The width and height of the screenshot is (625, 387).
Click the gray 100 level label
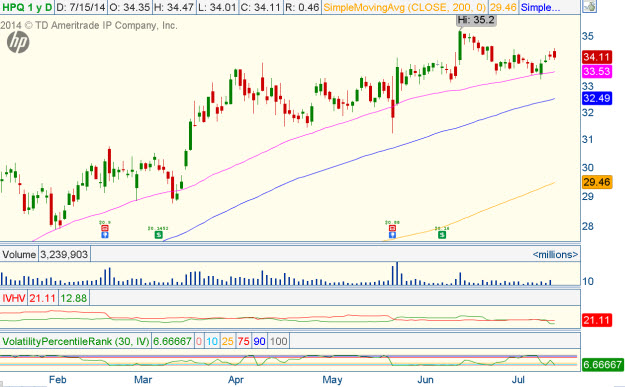pyautogui.click(x=278, y=342)
